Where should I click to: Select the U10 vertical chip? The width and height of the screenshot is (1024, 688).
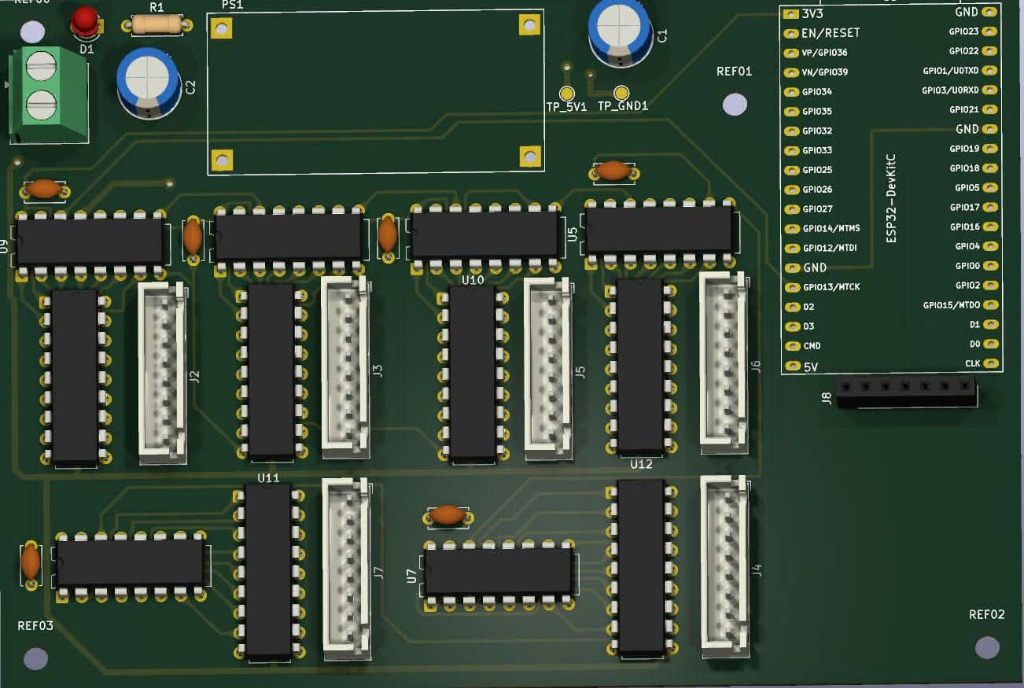pyautogui.click(x=473, y=374)
